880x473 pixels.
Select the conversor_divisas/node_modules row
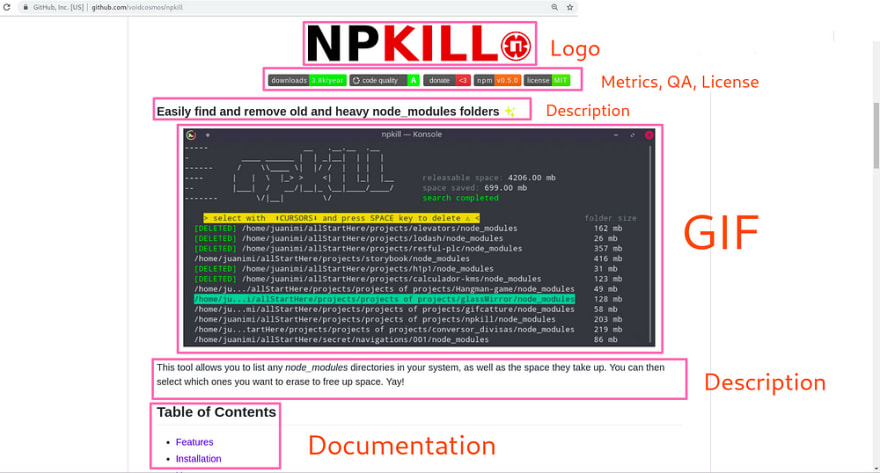click(384, 329)
